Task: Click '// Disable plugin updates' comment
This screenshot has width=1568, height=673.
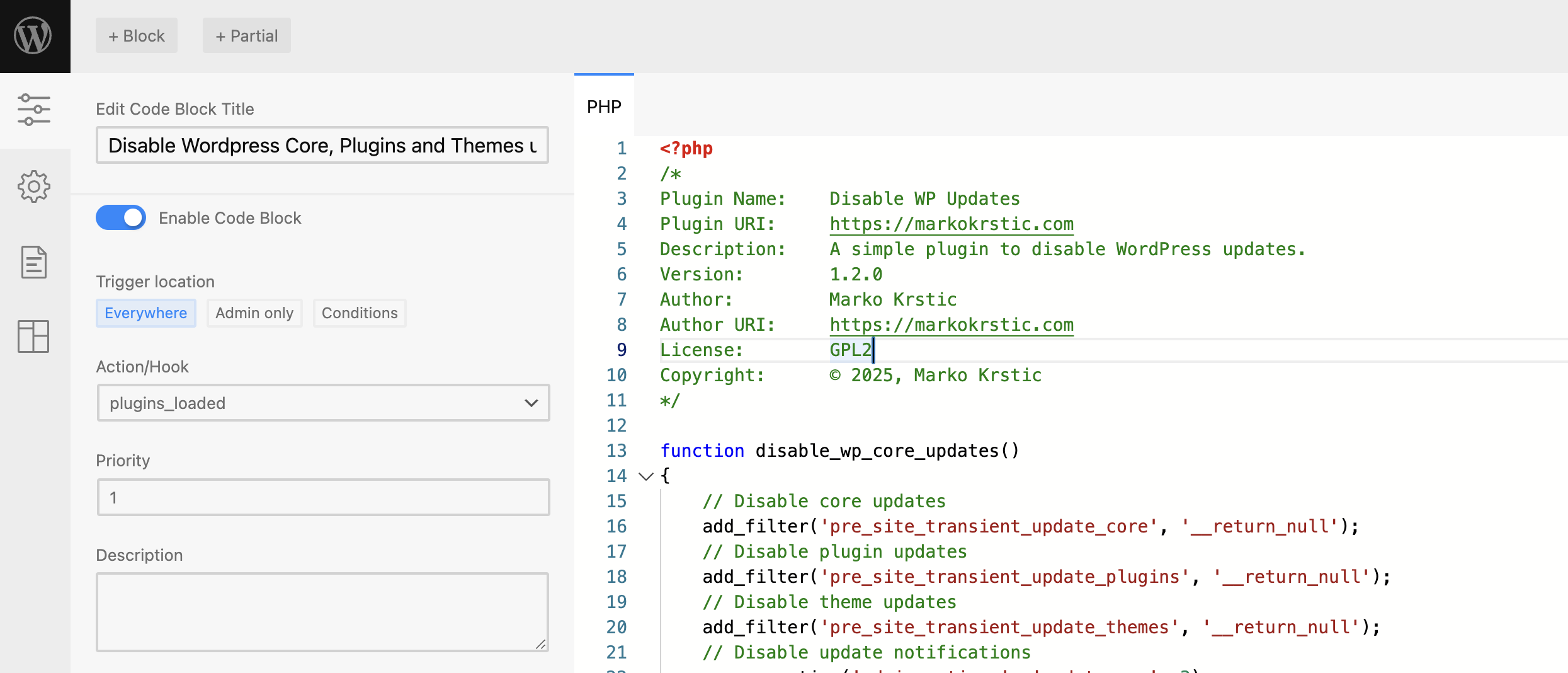Action: (x=835, y=551)
